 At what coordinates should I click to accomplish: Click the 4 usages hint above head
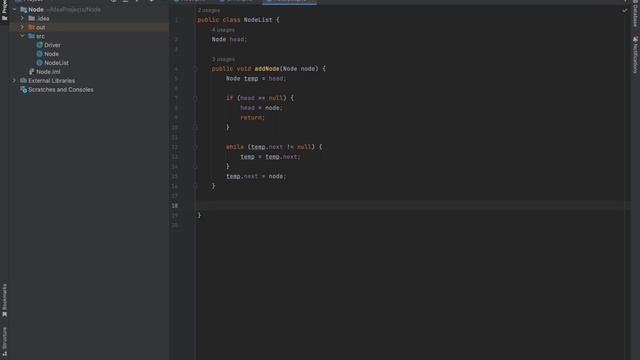pos(223,30)
